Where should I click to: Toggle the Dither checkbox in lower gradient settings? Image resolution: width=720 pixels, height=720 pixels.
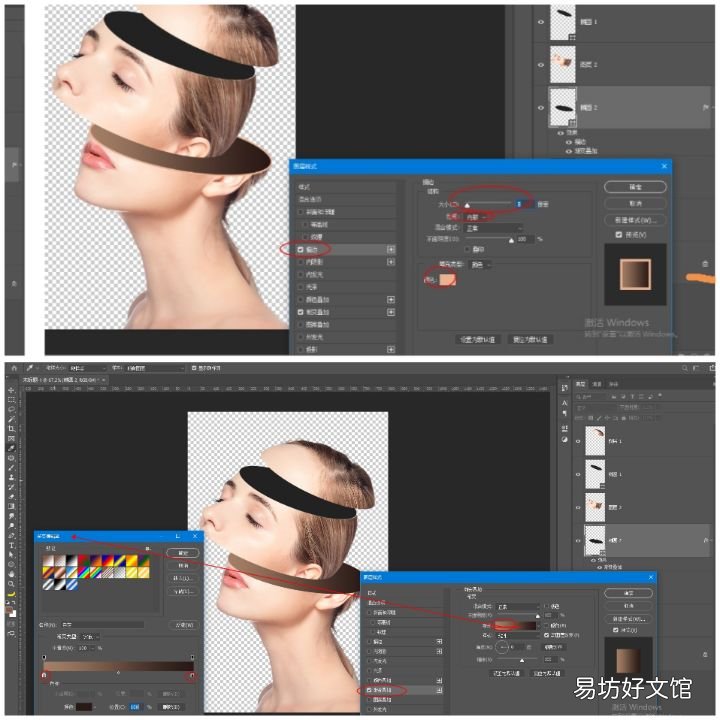[x=546, y=607]
